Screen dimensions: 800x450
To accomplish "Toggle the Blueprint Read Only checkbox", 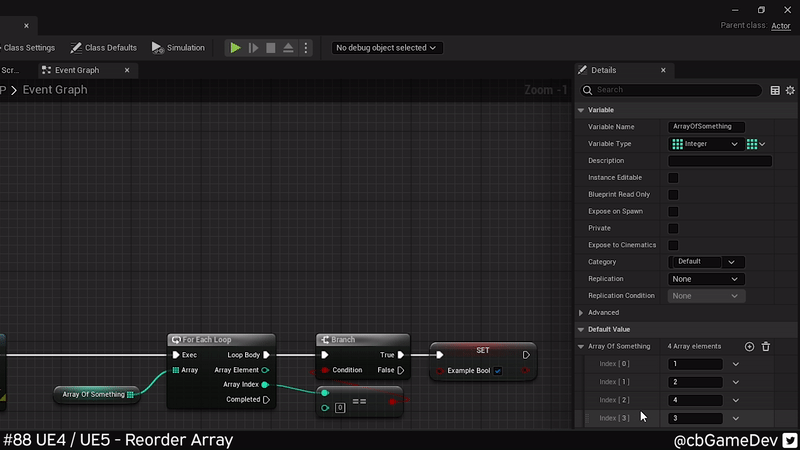I will [x=673, y=195].
